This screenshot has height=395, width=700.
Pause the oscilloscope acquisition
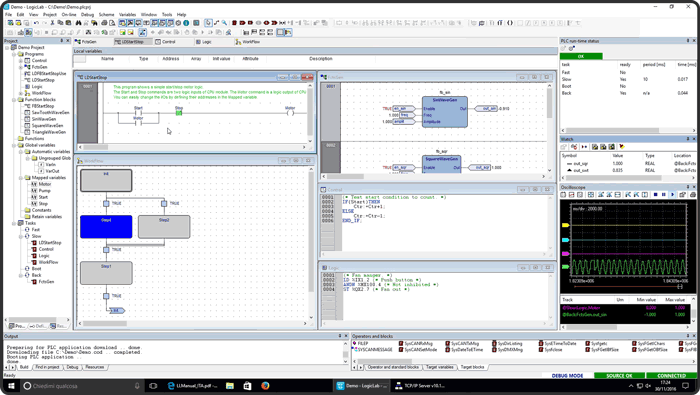coord(663,195)
